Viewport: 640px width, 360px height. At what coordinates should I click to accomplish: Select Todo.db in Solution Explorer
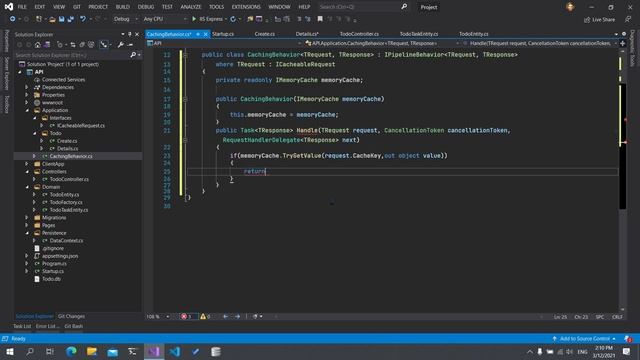(51, 279)
